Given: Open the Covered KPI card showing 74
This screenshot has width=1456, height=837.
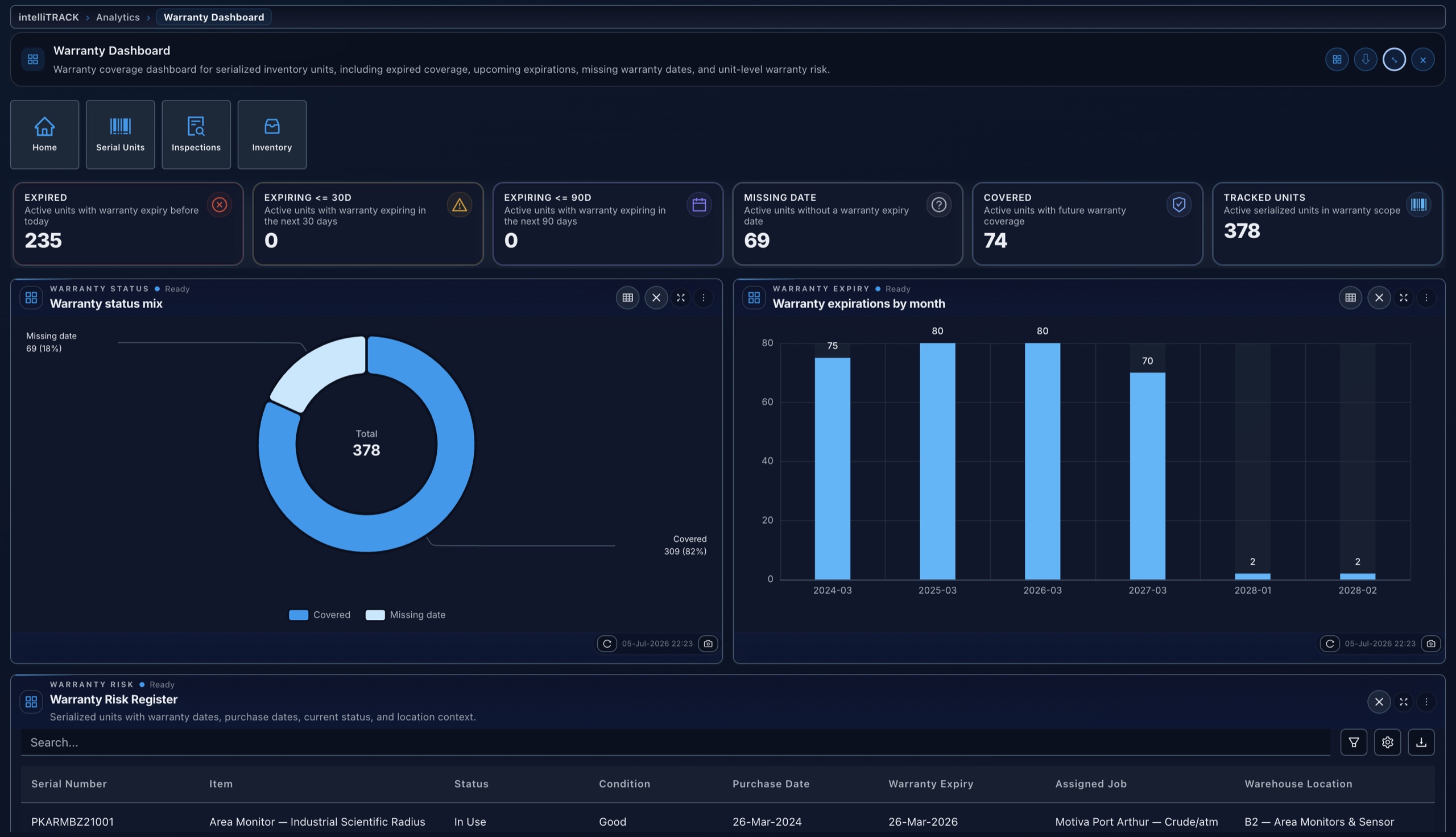Looking at the screenshot, I should [x=1087, y=223].
